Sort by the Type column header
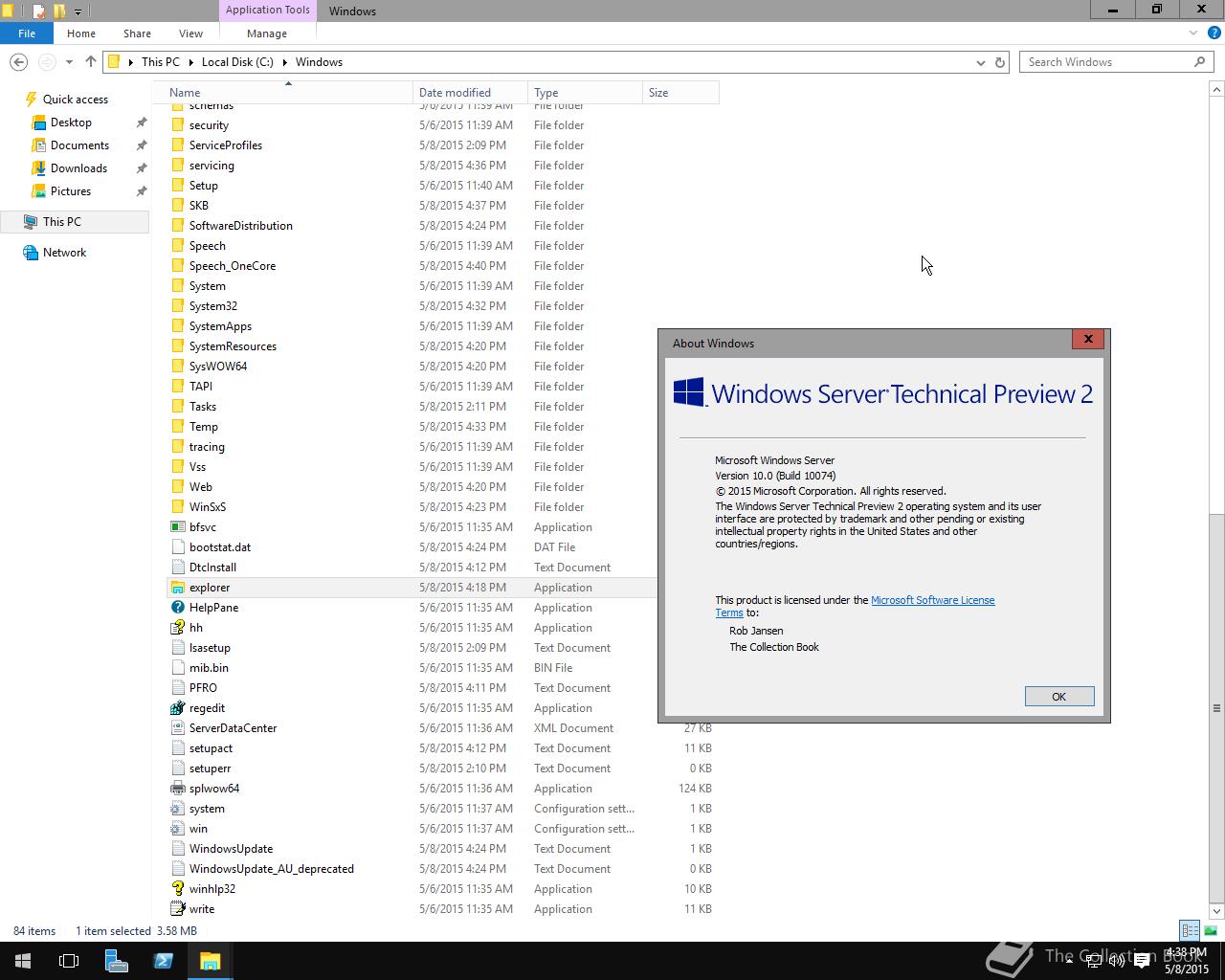Screen dimensions: 1225x980 click(585, 93)
